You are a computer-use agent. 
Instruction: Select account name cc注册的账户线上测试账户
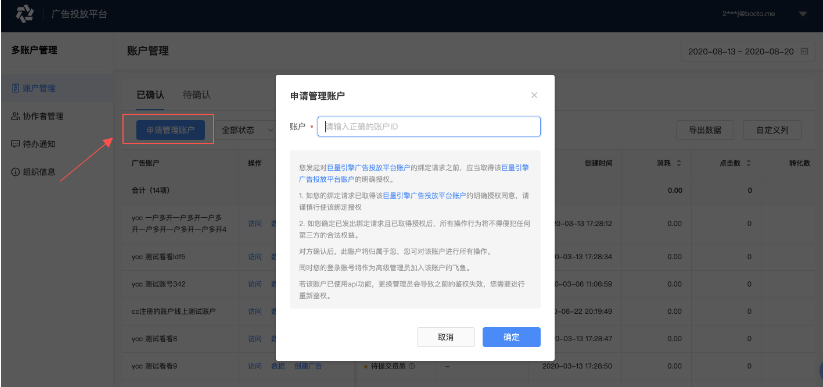coord(174,311)
